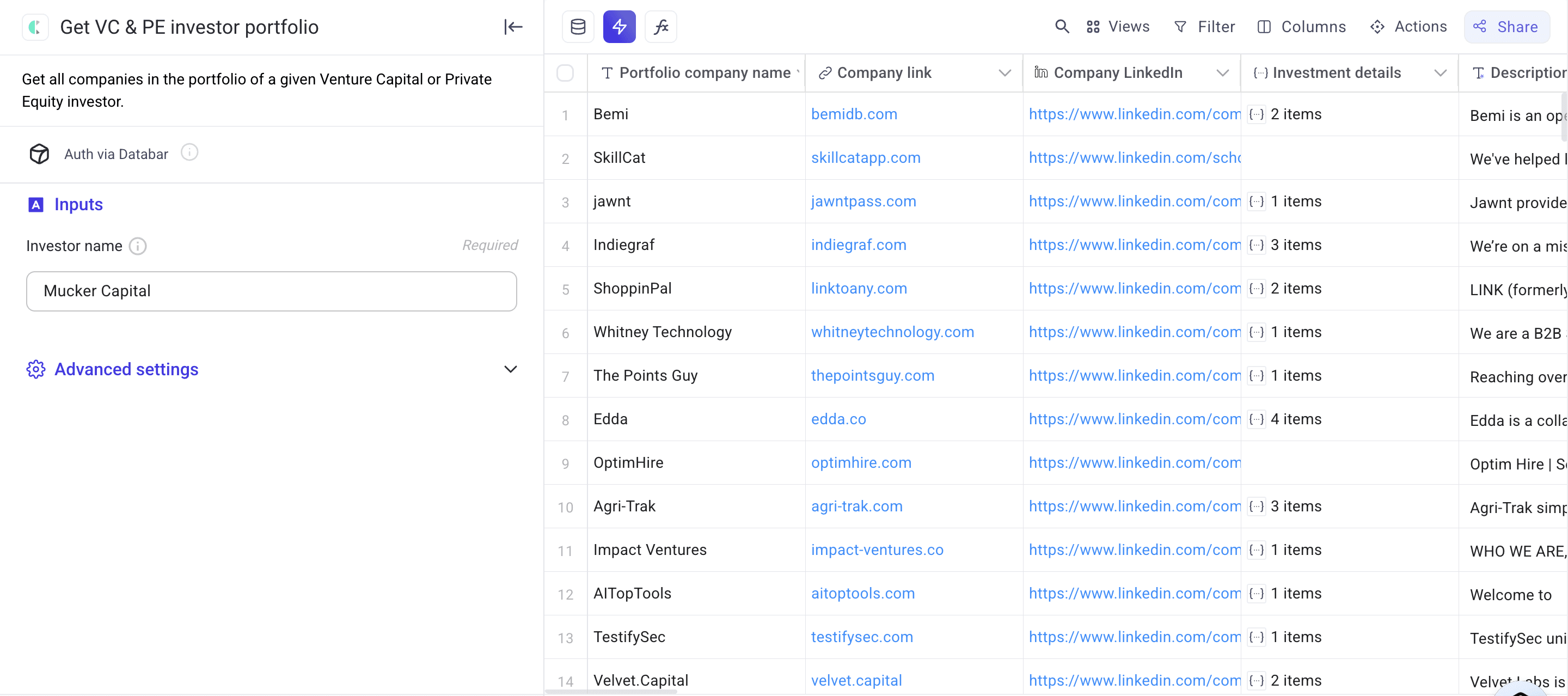The height and width of the screenshot is (696, 1568).
Task: Click the Investor name input containing Mucker Capital
Action: click(272, 291)
